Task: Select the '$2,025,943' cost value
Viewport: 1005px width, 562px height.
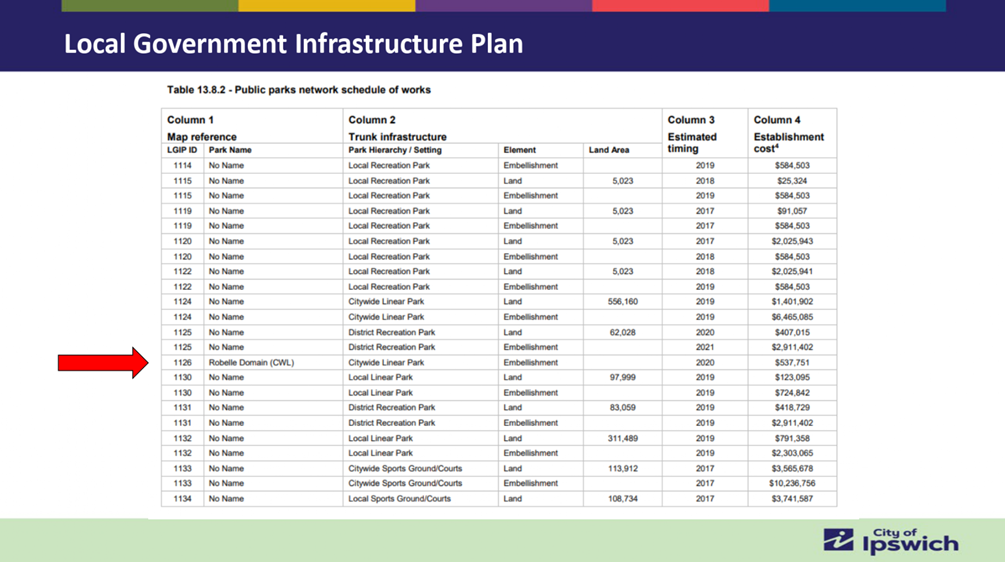Action: coord(792,241)
